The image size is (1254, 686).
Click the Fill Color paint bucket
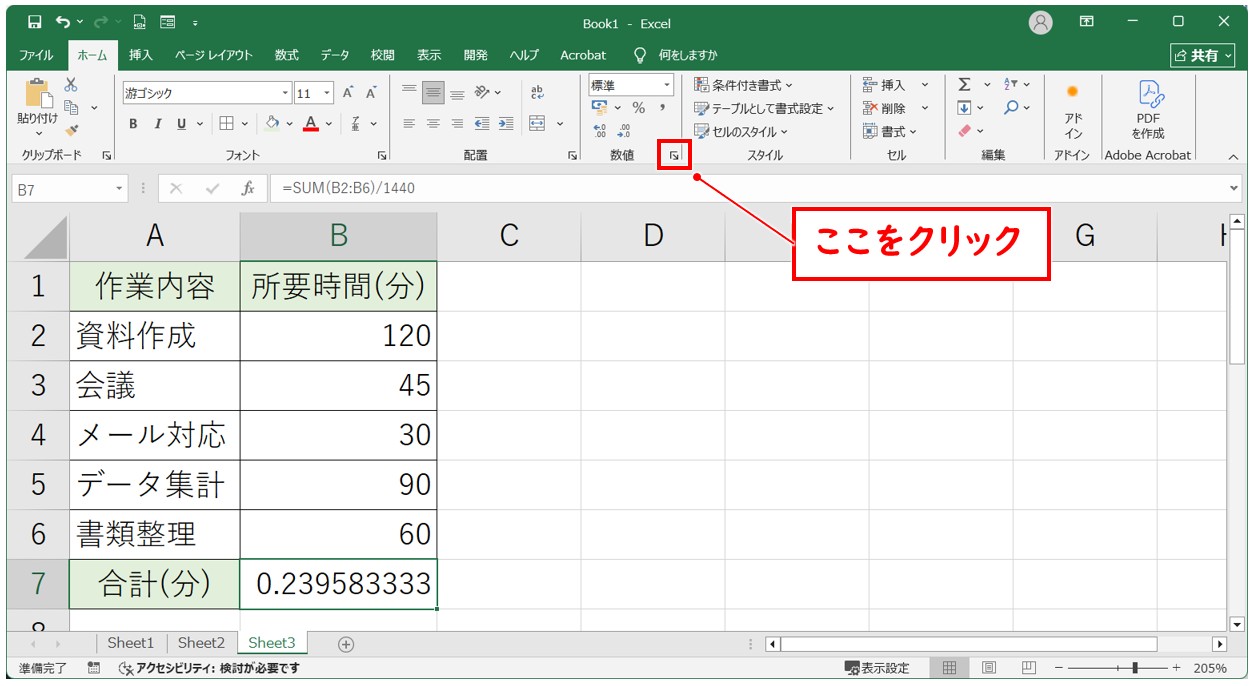pyautogui.click(x=272, y=124)
